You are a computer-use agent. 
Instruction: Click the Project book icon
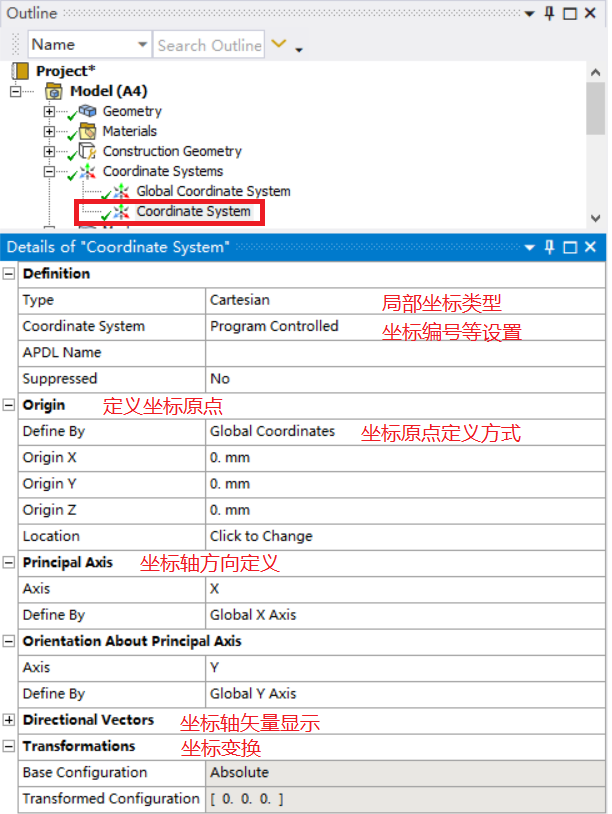coord(20,71)
